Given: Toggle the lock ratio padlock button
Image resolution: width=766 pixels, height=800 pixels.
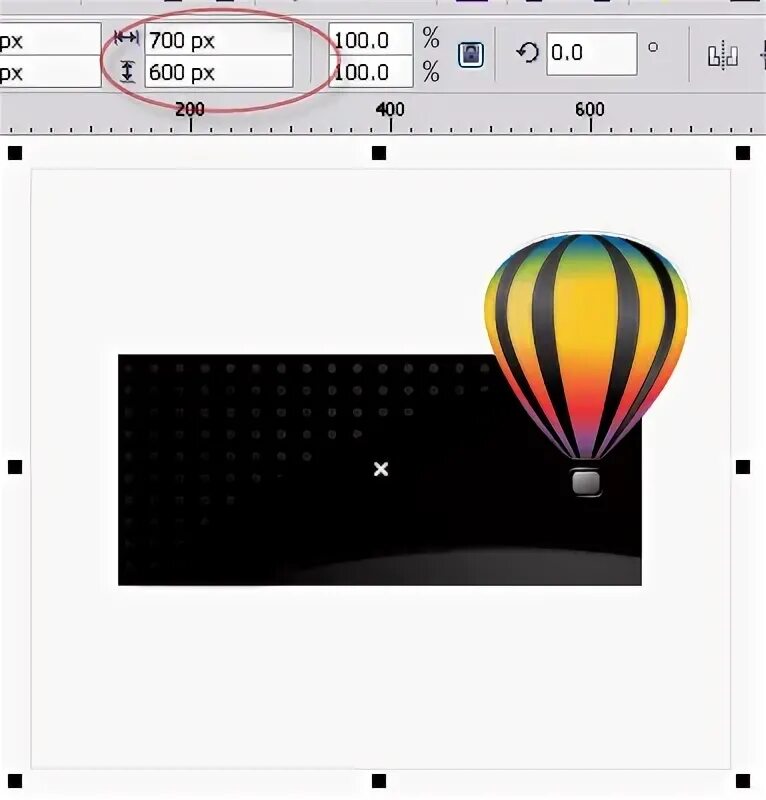Looking at the screenshot, I should coord(471,54).
